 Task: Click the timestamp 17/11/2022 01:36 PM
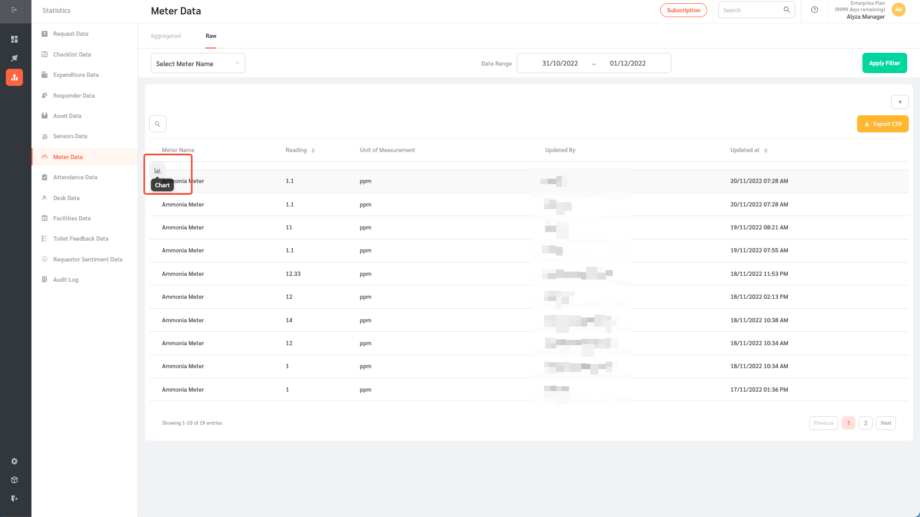coord(759,390)
